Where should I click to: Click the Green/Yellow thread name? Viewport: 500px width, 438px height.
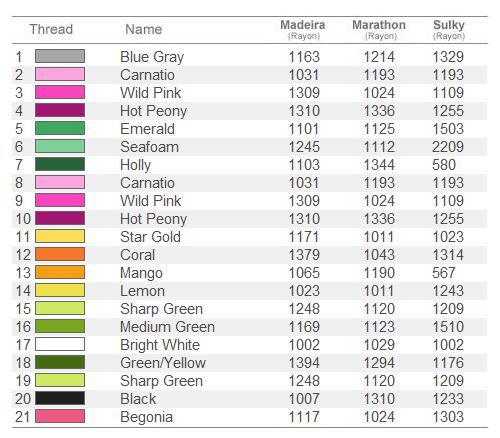[163, 363]
